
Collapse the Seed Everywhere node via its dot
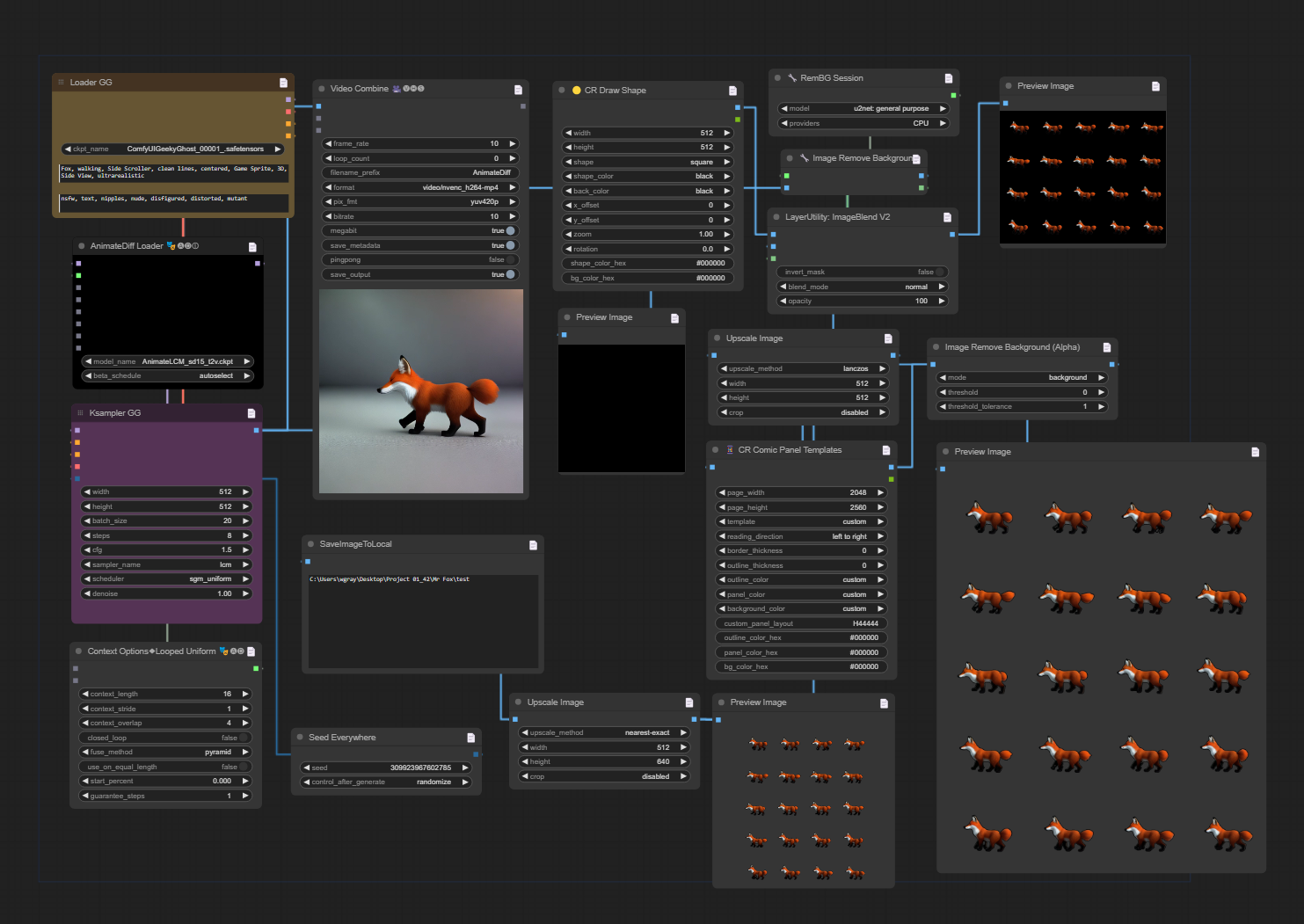click(x=301, y=738)
